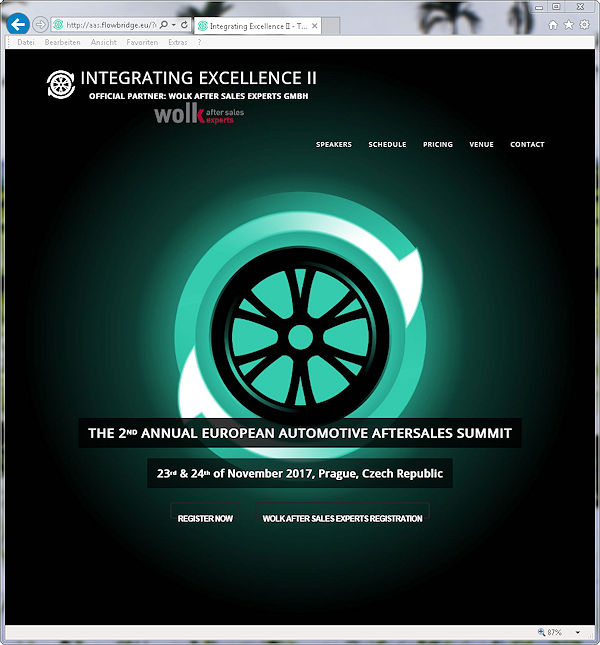
Task: Click the Official Partner Wolk After Sales text
Action: [199, 96]
